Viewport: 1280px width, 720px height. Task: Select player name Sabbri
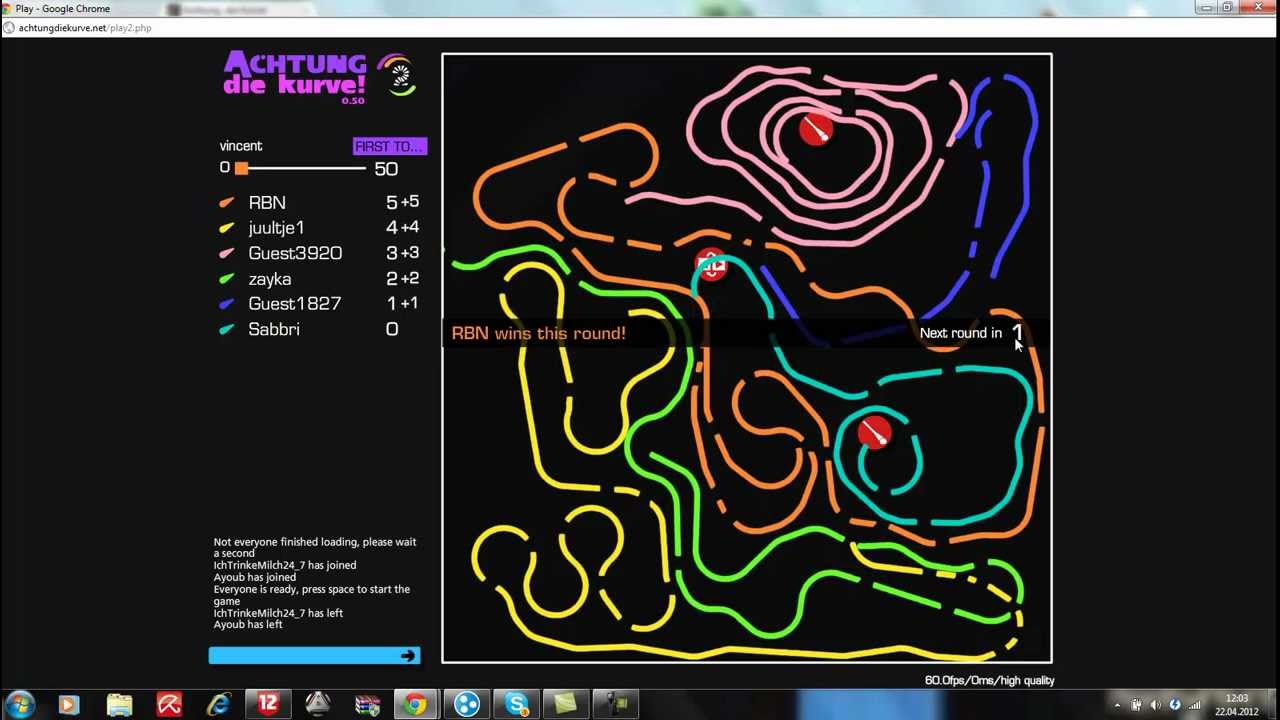click(274, 329)
